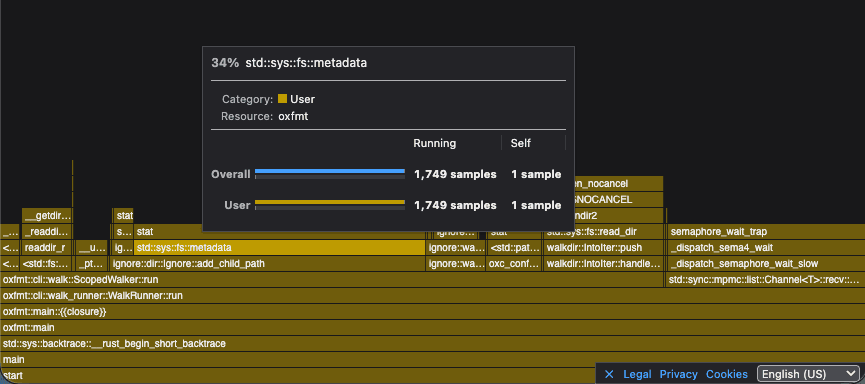The height and width of the screenshot is (384, 865).
Task: Open the Legal link in the footer
Action: coord(637,374)
